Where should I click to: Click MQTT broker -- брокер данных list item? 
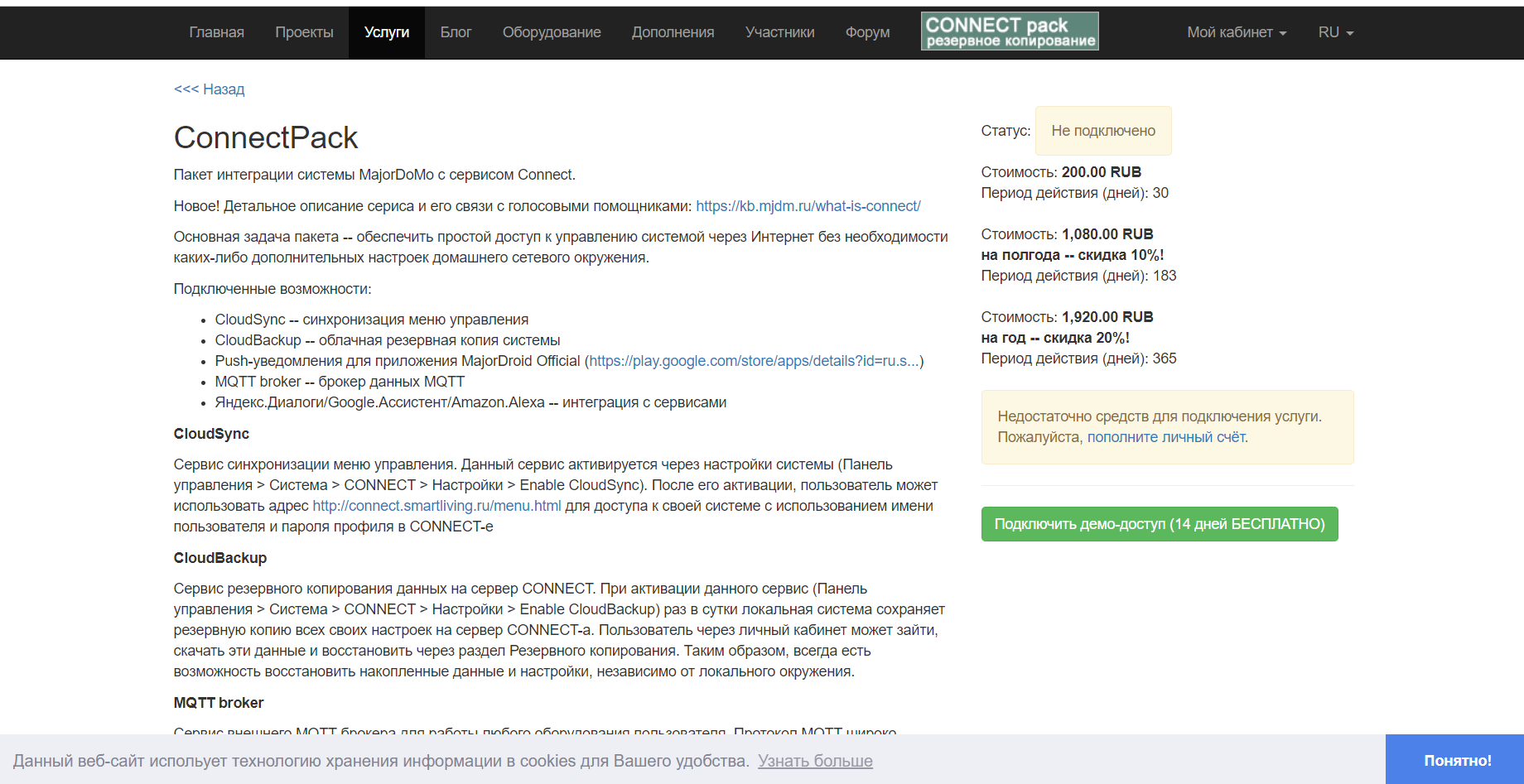coord(340,382)
